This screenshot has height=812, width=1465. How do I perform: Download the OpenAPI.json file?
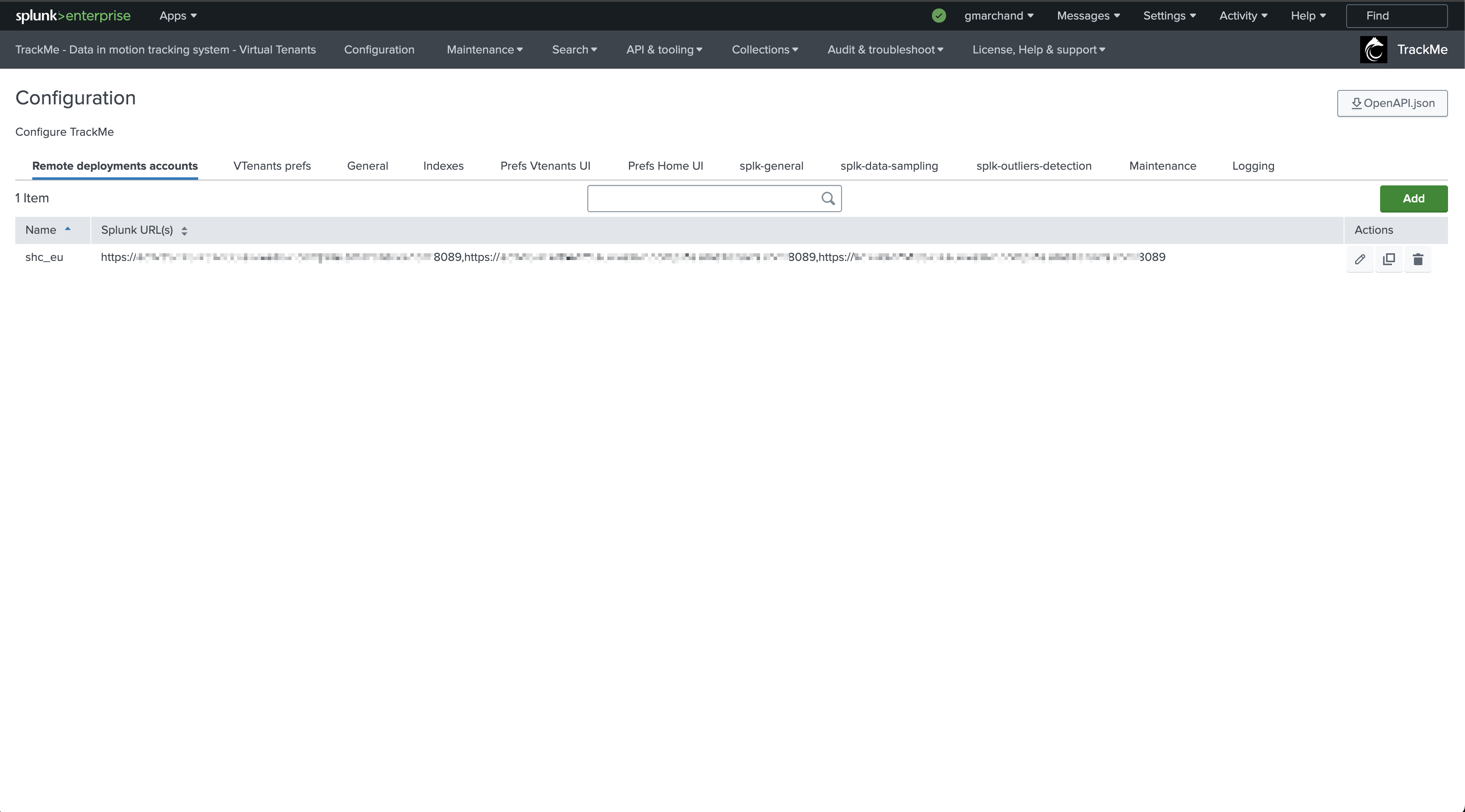click(1392, 104)
